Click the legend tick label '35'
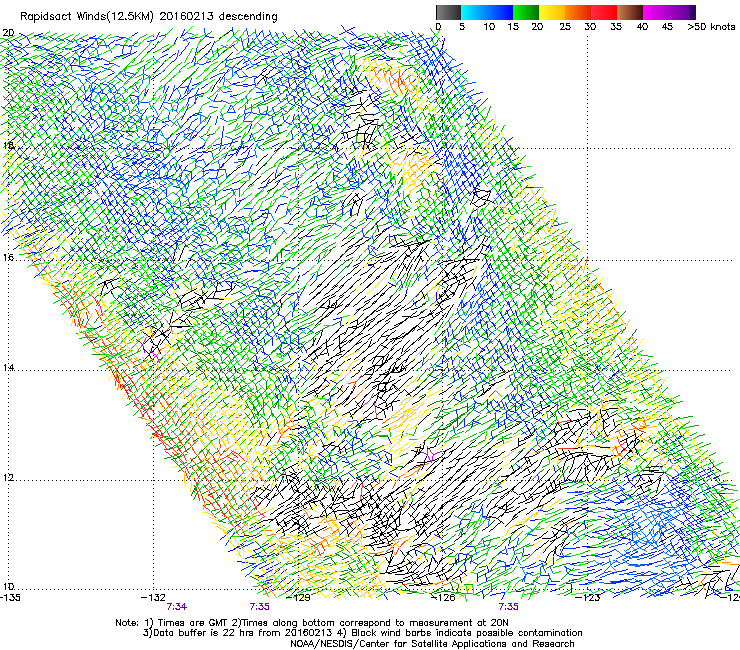This screenshot has width=740, height=650. pyautogui.click(x=616, y=27)
